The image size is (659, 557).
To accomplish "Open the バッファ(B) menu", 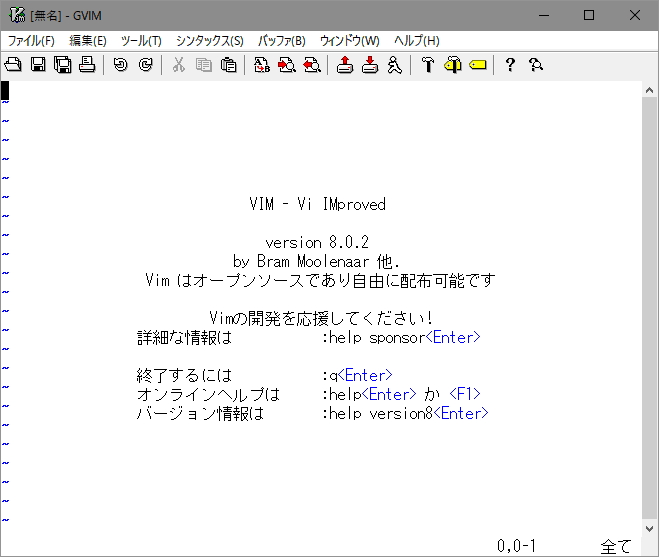I will (282, 41).
